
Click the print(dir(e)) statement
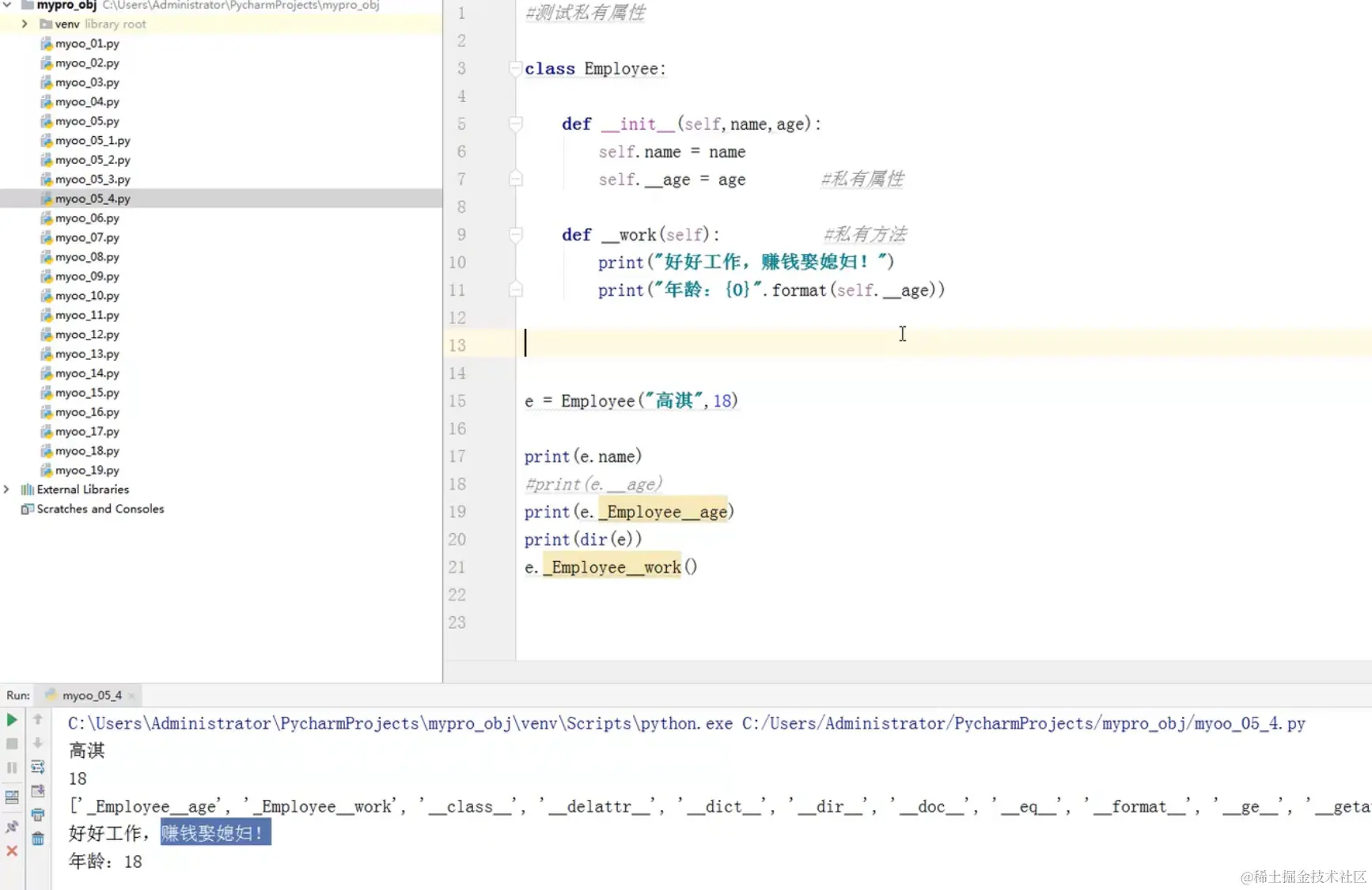(583, 540)
